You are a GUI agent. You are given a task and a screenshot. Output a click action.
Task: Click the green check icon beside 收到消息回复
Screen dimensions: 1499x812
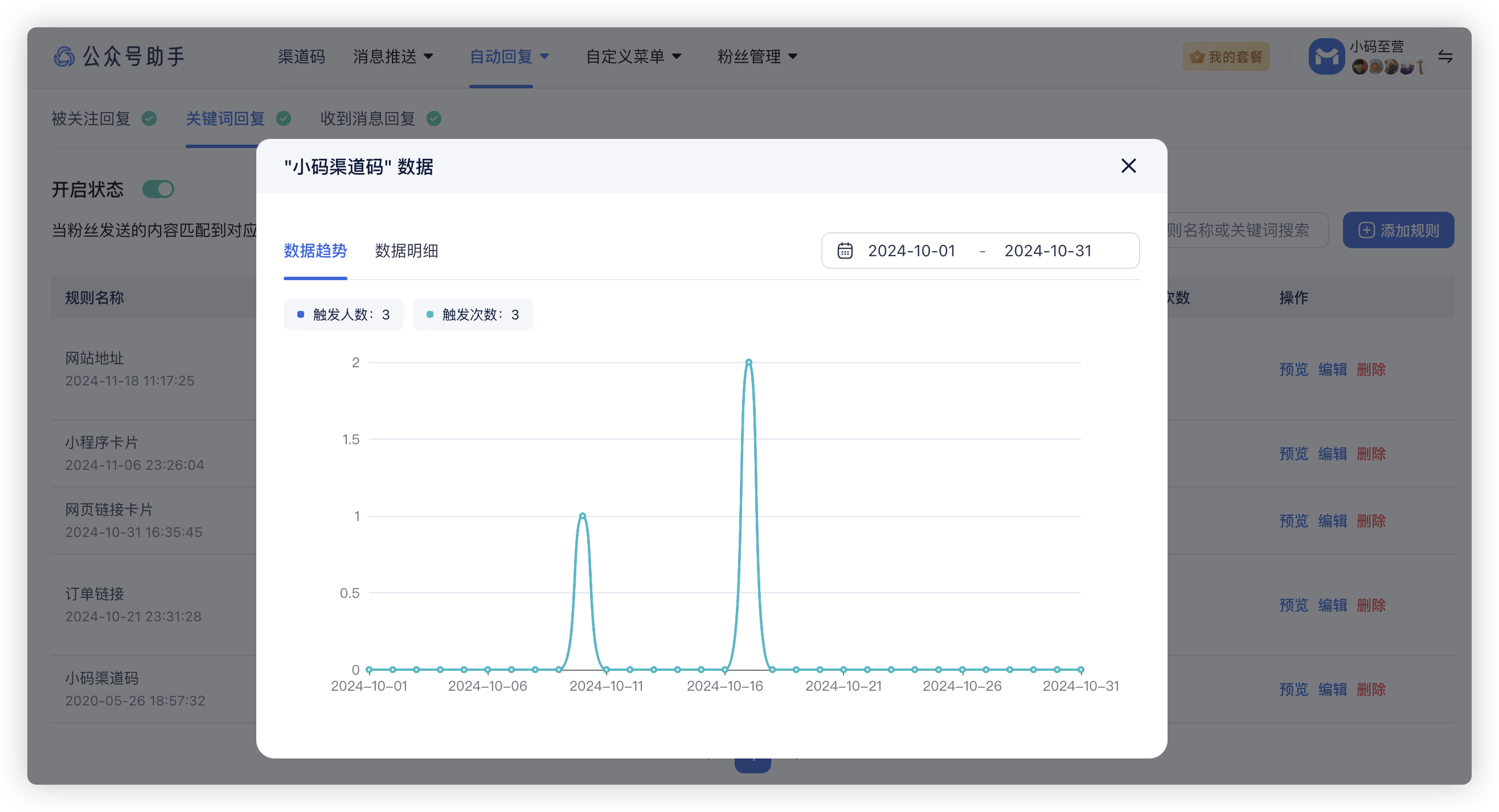point(433,118)
